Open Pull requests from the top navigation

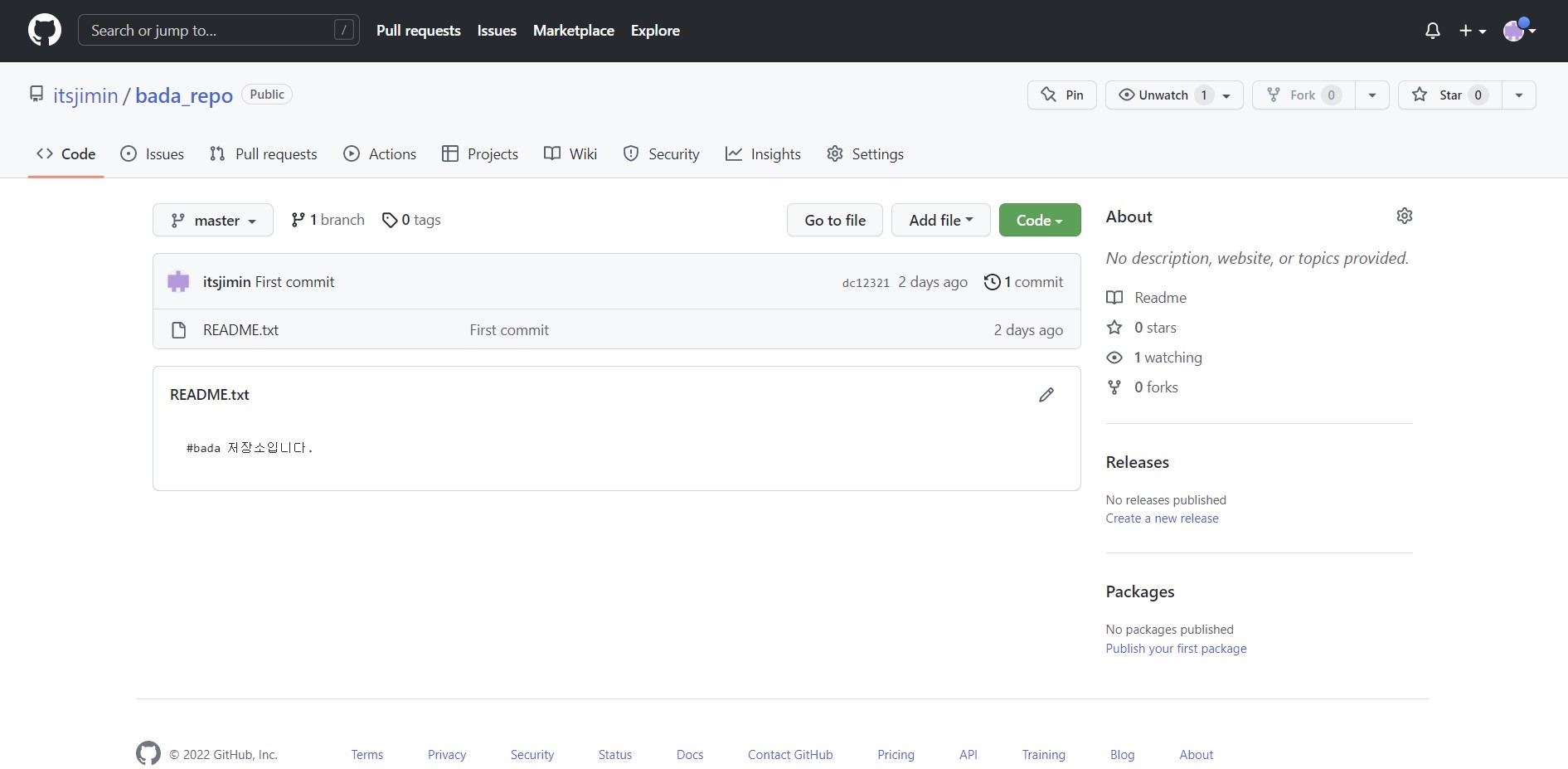click(418, 30)
